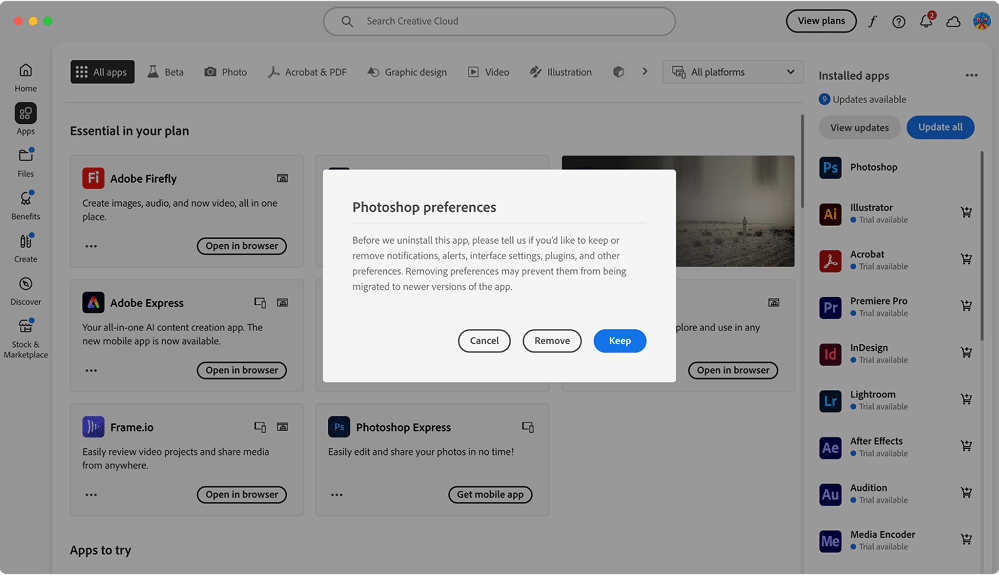Click the Update all button
This screenshot has height=575, width=999.
pyautogui.click(x=940, y=127)
